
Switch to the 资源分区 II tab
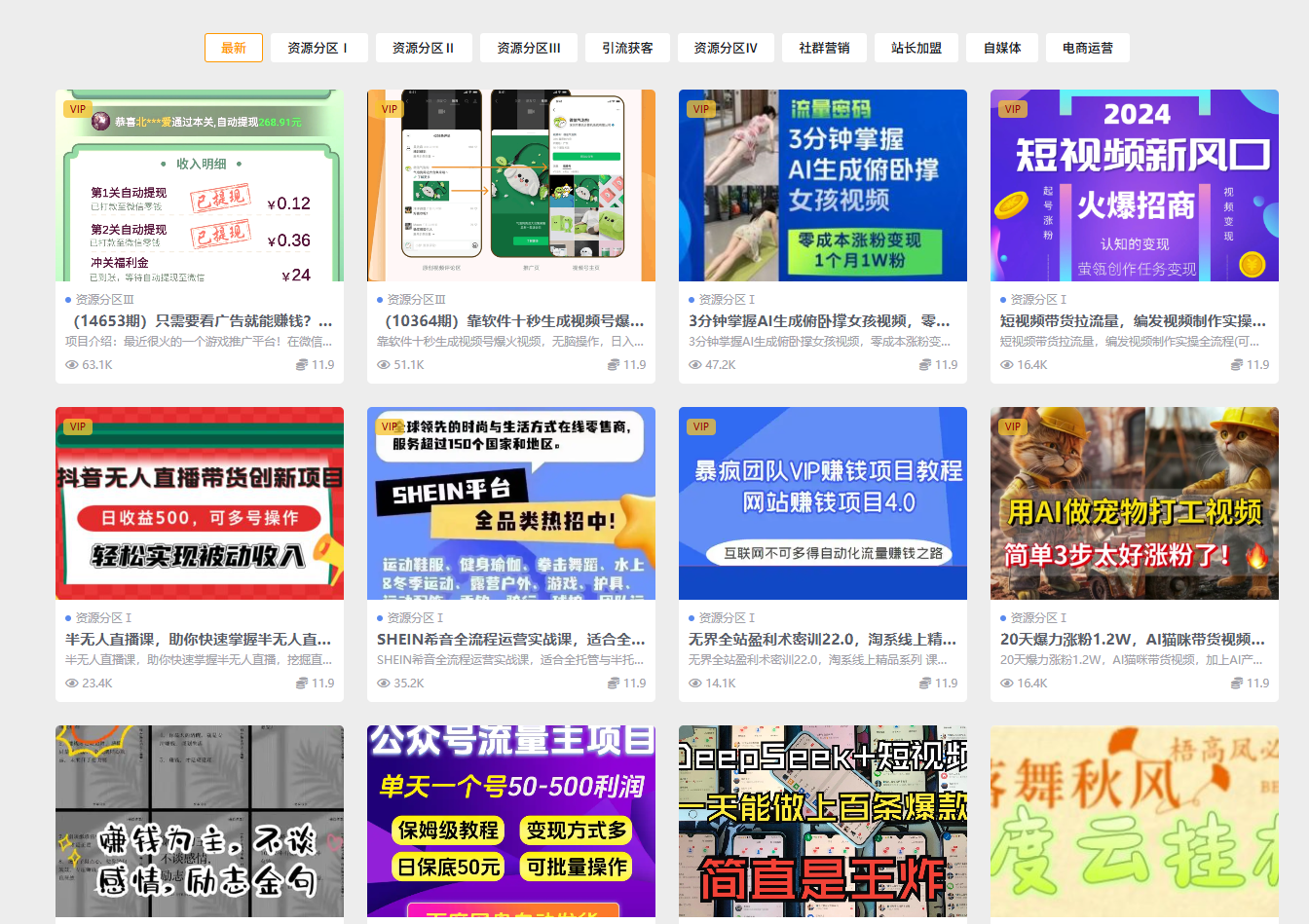coord(424,48)
